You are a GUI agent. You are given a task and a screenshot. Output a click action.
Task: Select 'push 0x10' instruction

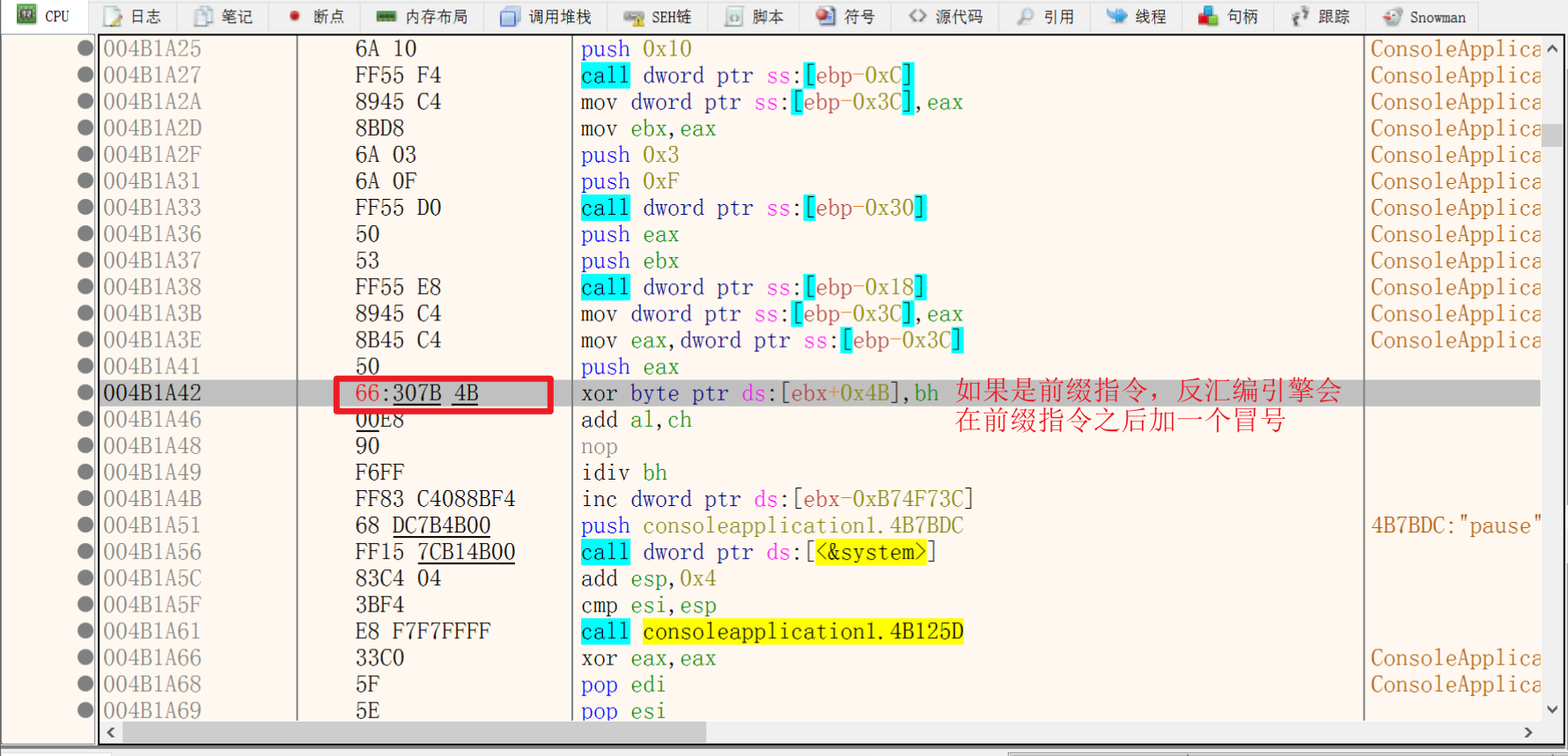click(x=637, y=48)
